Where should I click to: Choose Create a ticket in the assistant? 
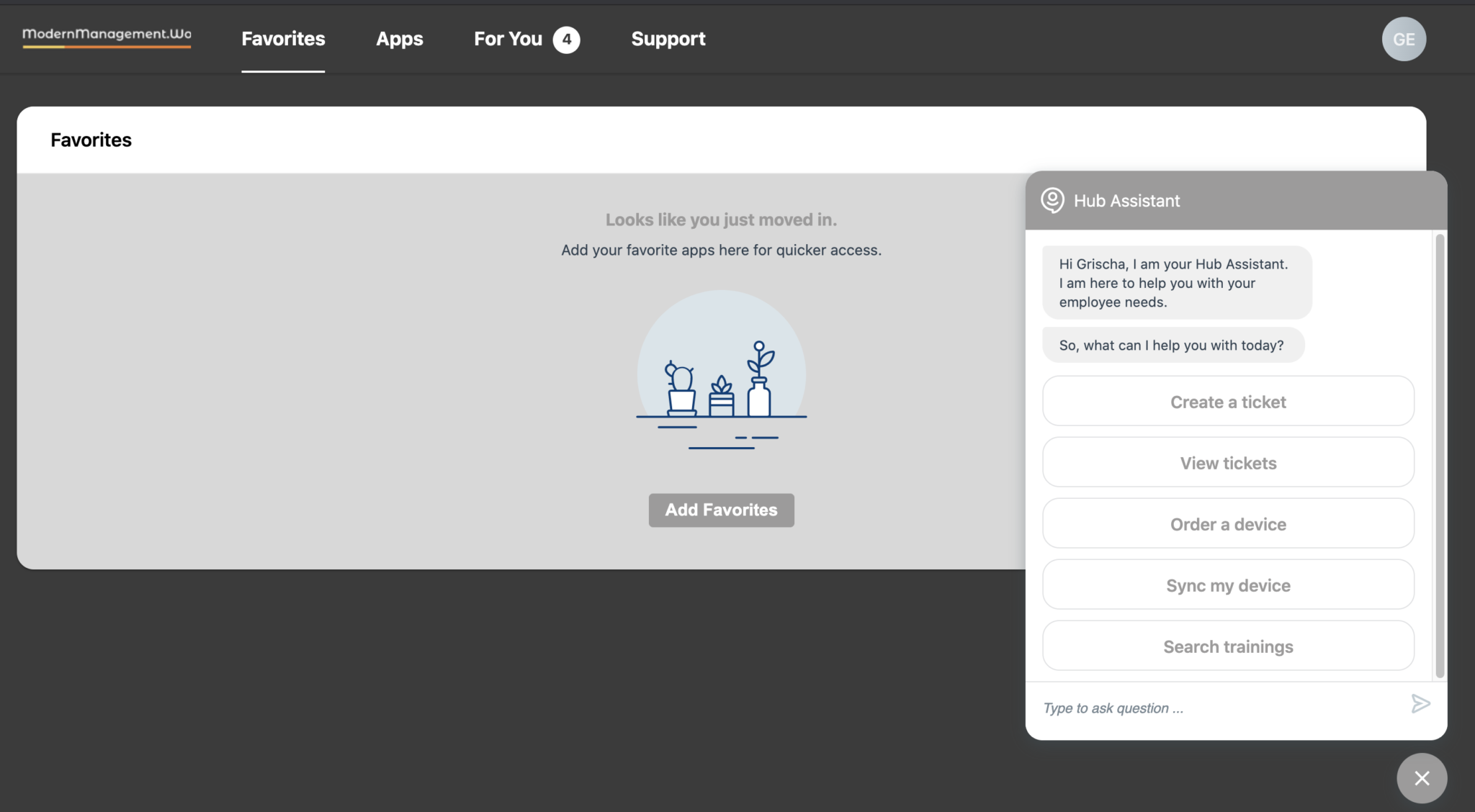[1227, 401]
